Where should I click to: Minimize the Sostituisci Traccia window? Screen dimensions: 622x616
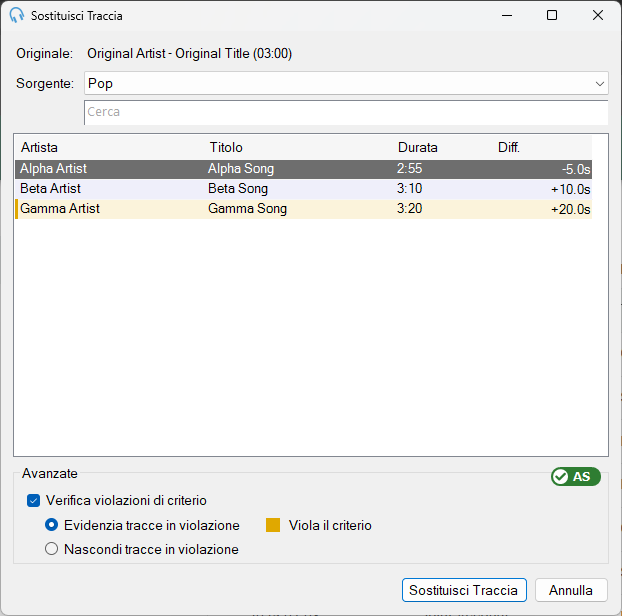click(507, 15)
